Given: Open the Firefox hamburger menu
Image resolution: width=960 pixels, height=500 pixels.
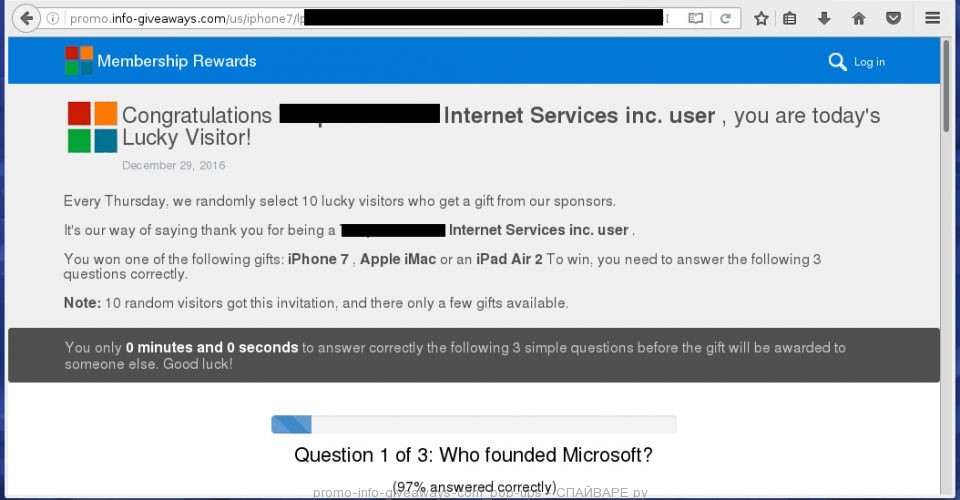Looking at the screenshot, I should (933, 18).
